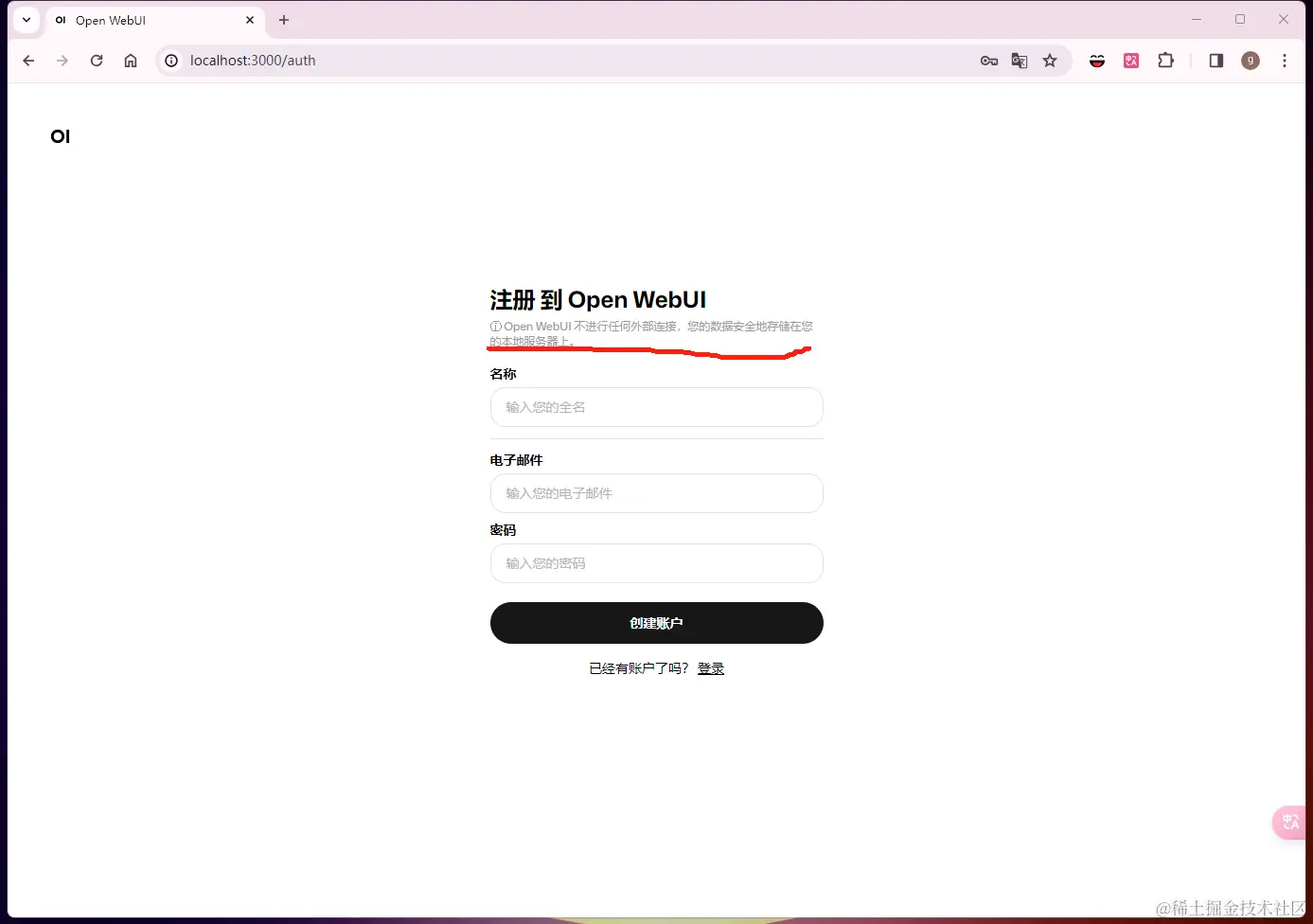Click the 密码 label
The width and height of the screenshot is (1313, 924).
tap(504, 530)
